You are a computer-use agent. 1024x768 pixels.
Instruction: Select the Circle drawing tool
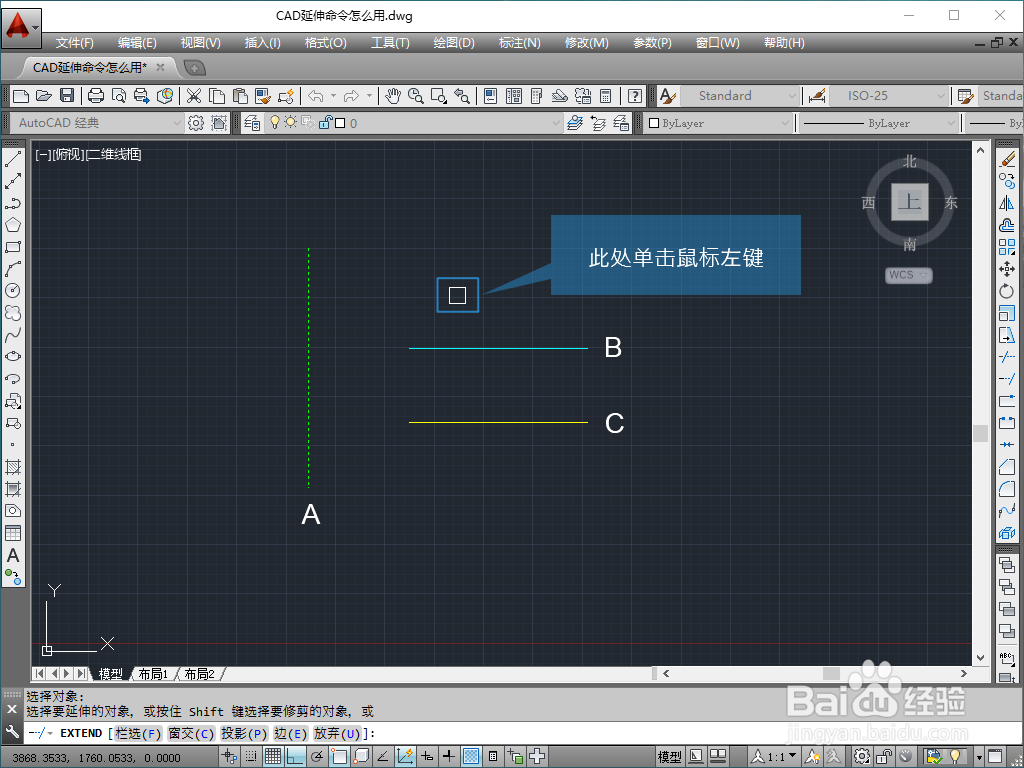tap(13, 291)
